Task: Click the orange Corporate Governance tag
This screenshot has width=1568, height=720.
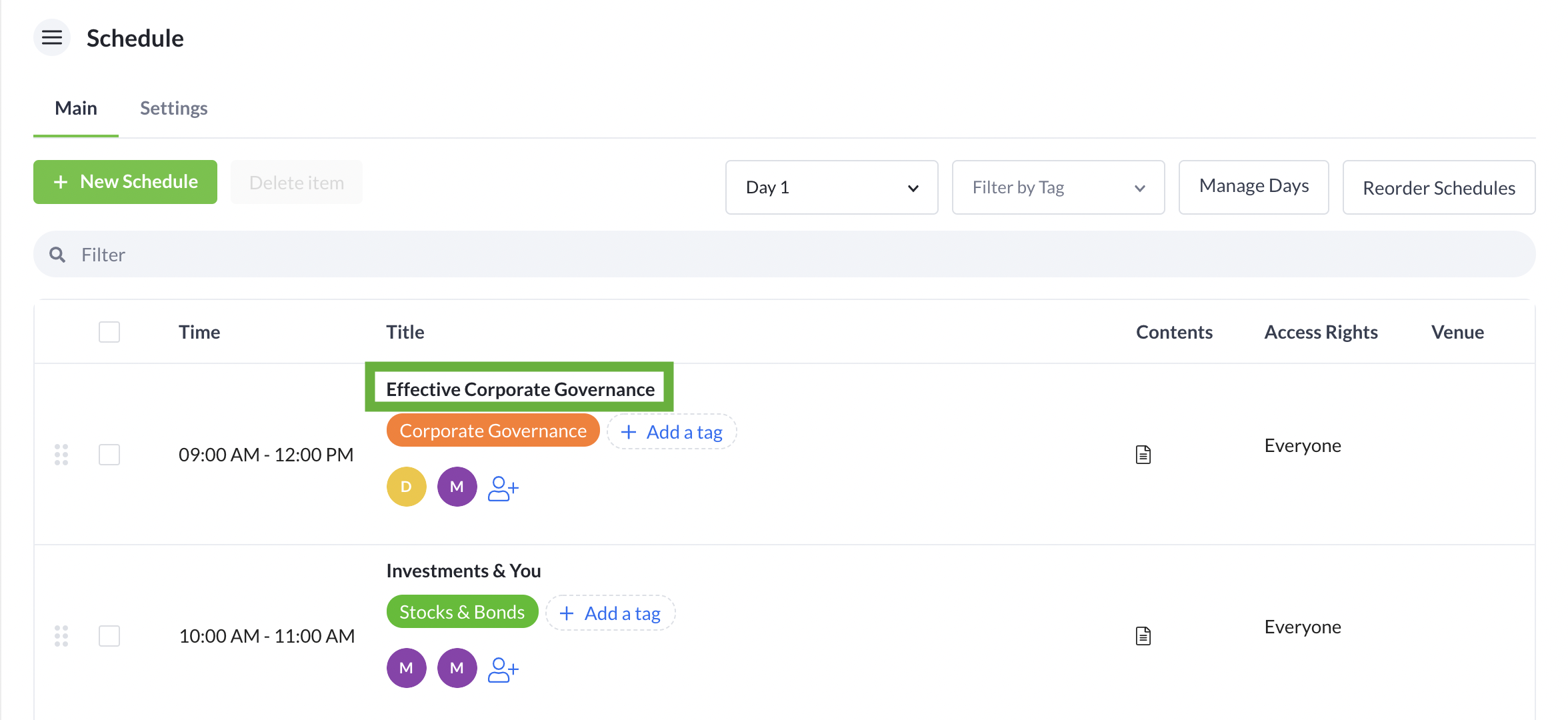Action: click(493, 431)
